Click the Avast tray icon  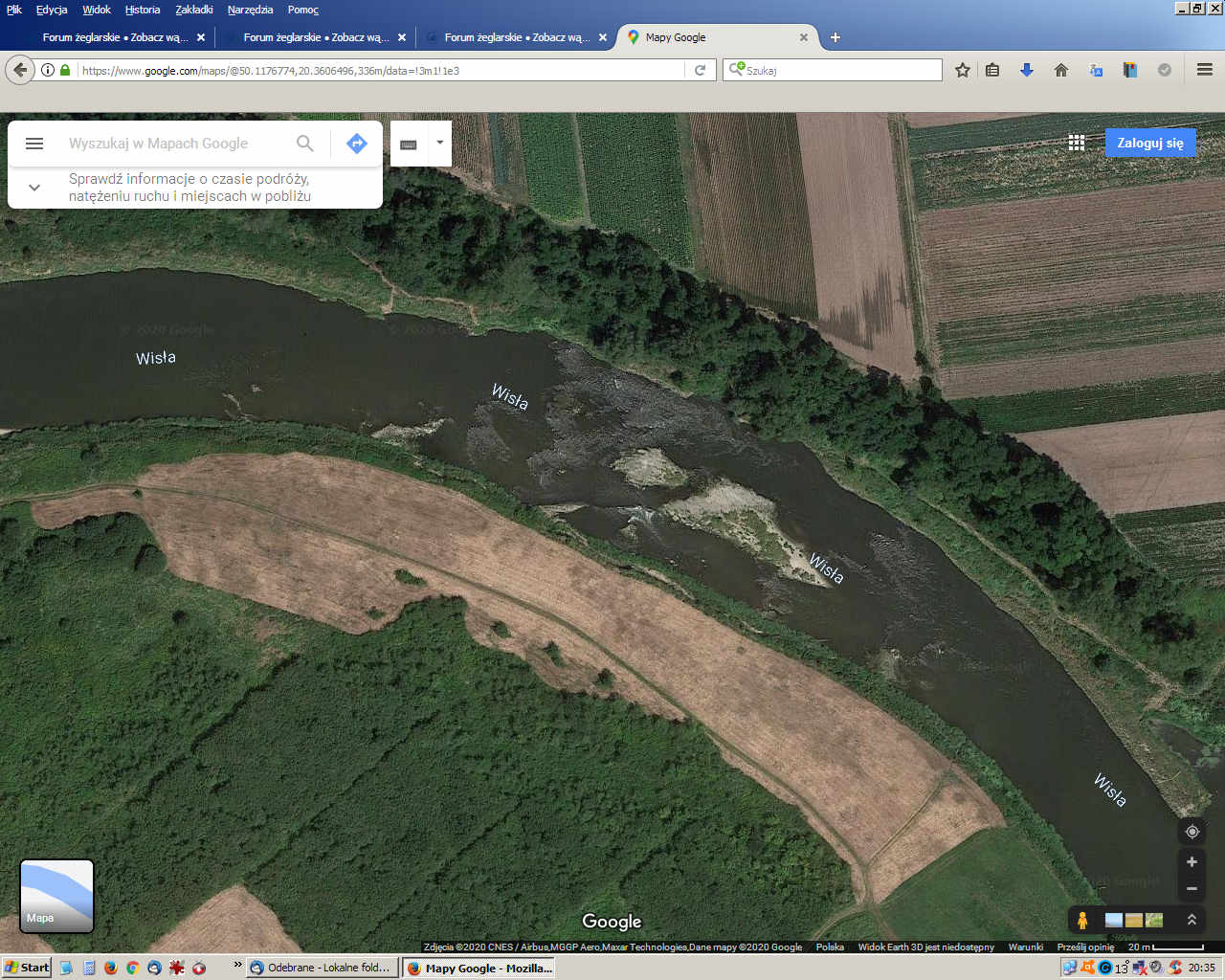(x=1087, y=968)
